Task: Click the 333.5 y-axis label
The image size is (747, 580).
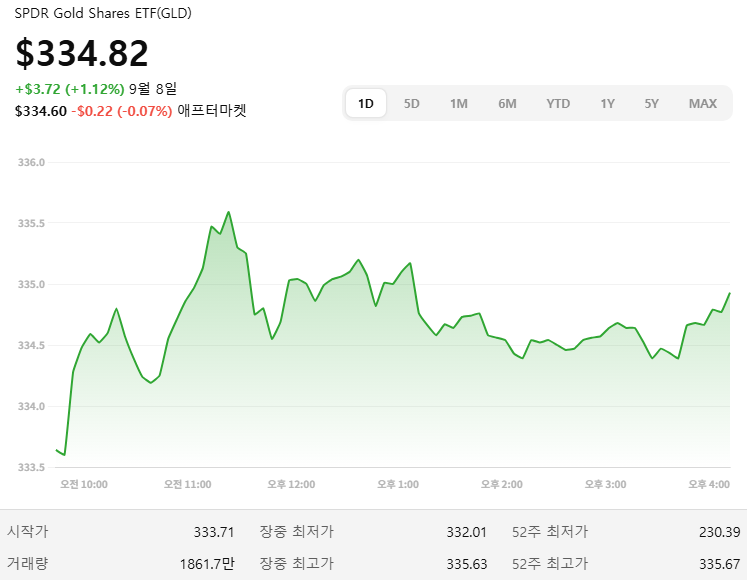Action: coord(31,468)
